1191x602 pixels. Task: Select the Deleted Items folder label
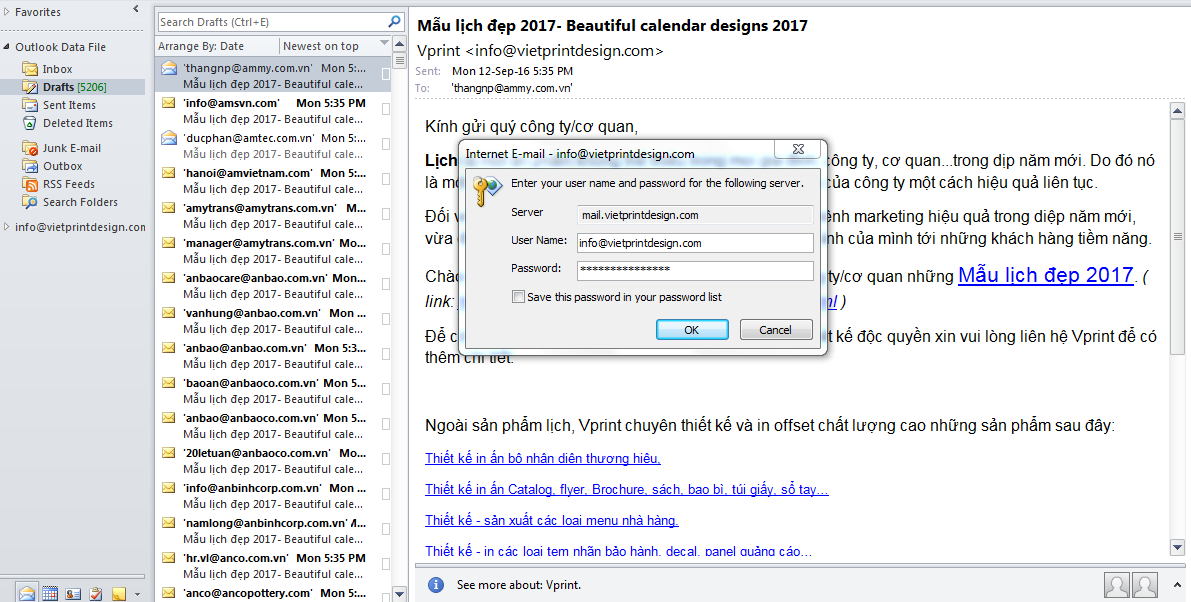point(77,123)
